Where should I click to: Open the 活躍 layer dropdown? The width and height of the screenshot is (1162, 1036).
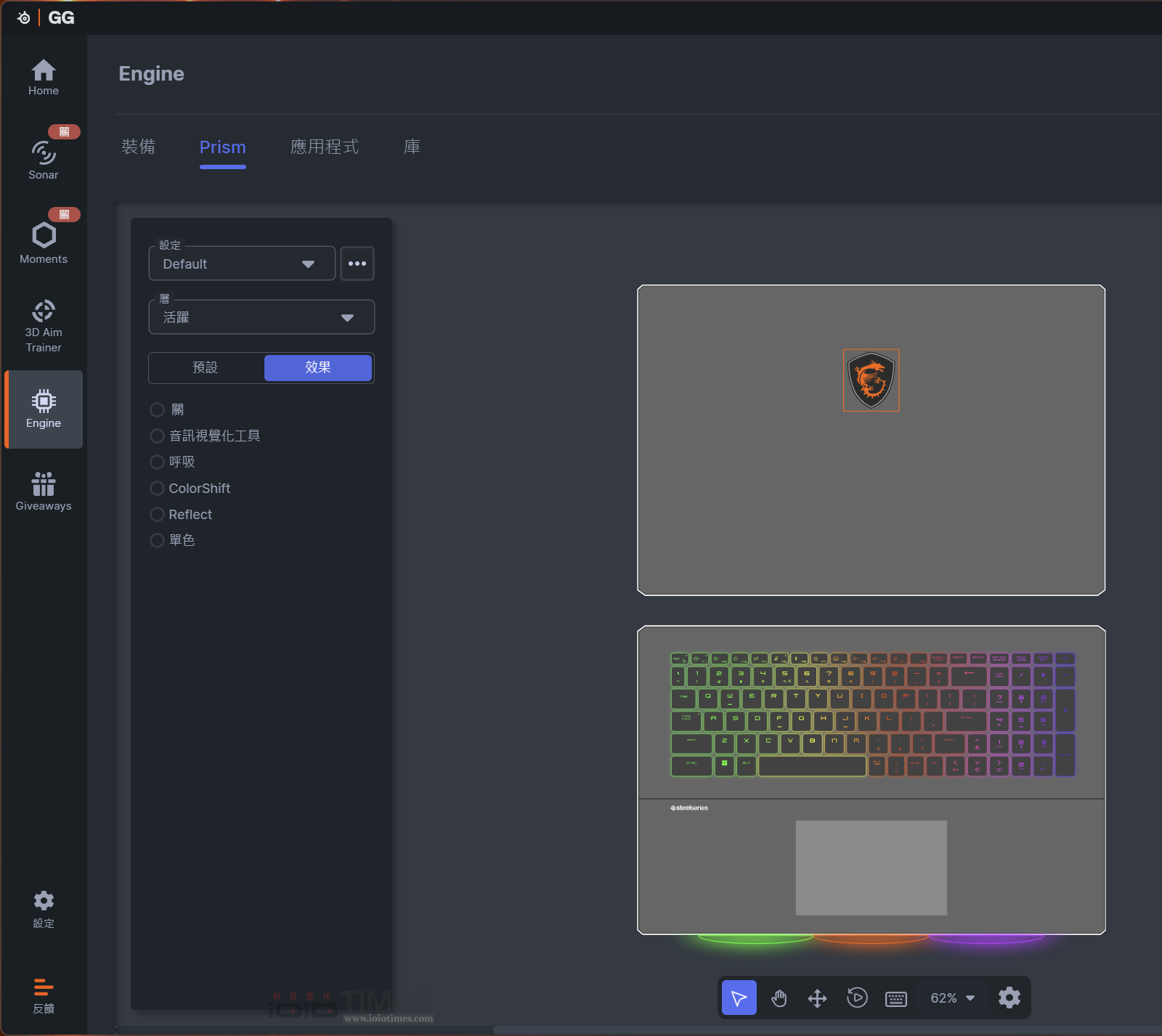tap(261, 317)
